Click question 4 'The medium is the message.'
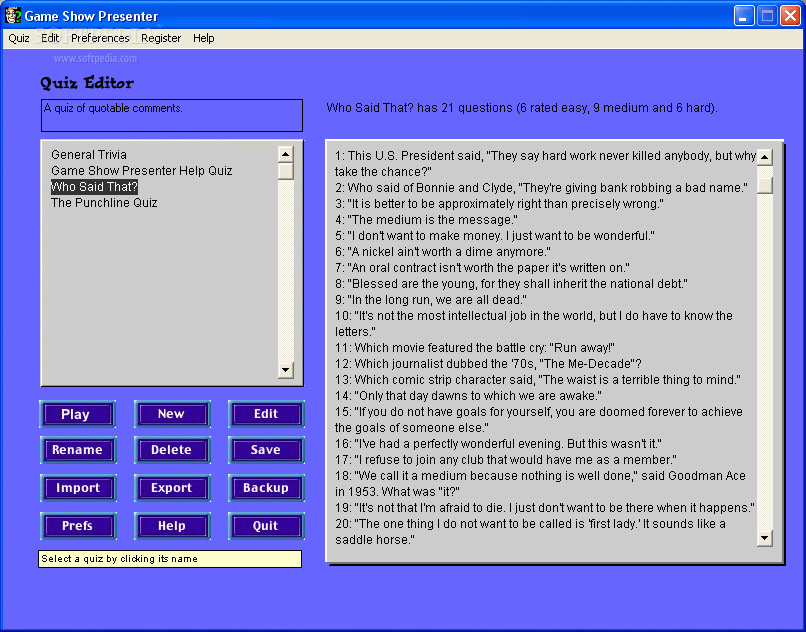The image size is (806, 632). pos(426,220)
